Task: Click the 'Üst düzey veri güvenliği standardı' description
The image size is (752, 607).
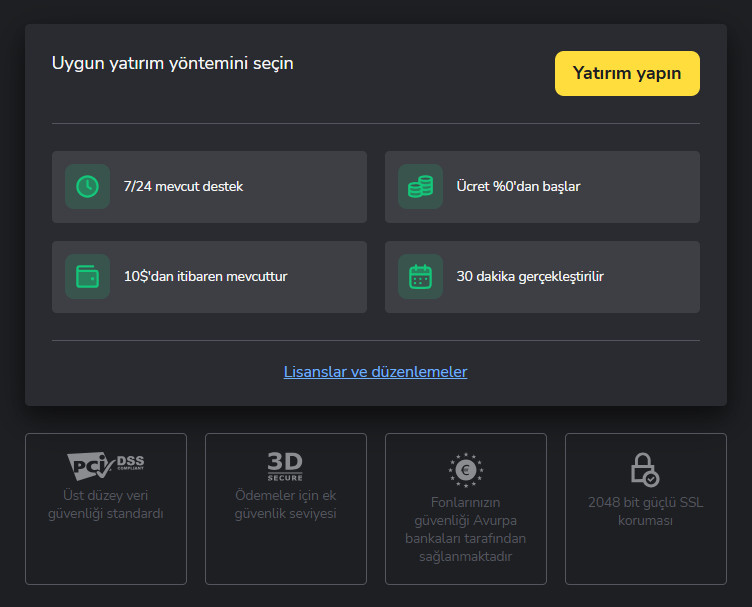Action: point(106,504)
